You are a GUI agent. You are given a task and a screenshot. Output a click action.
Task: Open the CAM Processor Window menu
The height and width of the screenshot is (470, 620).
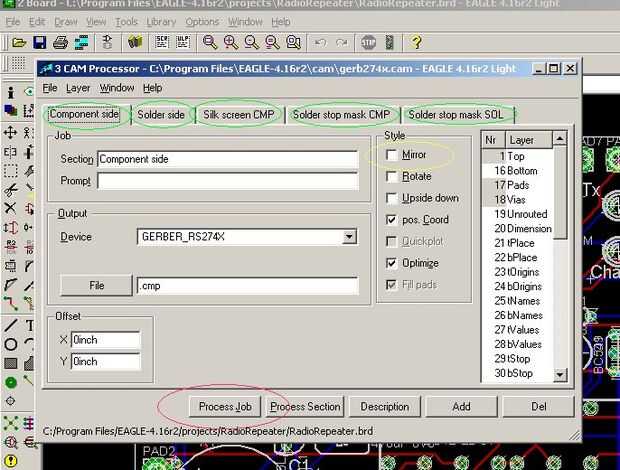click(x=117, y=88)
